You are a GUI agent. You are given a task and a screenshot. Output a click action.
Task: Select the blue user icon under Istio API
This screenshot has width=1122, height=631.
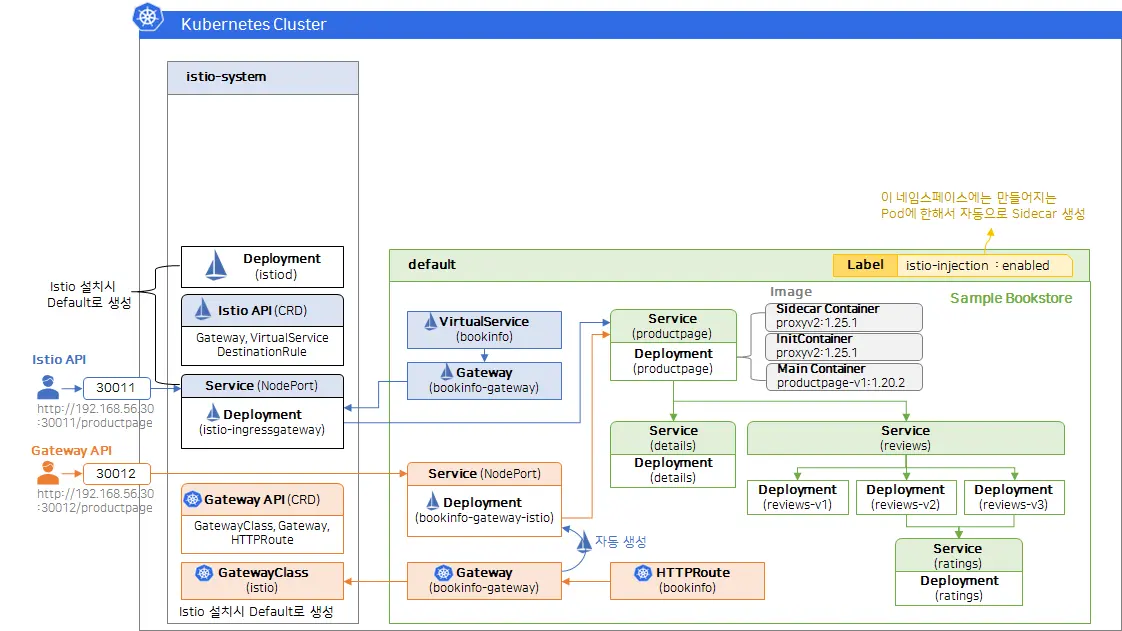pyautogui.click(x=48, y=387)
